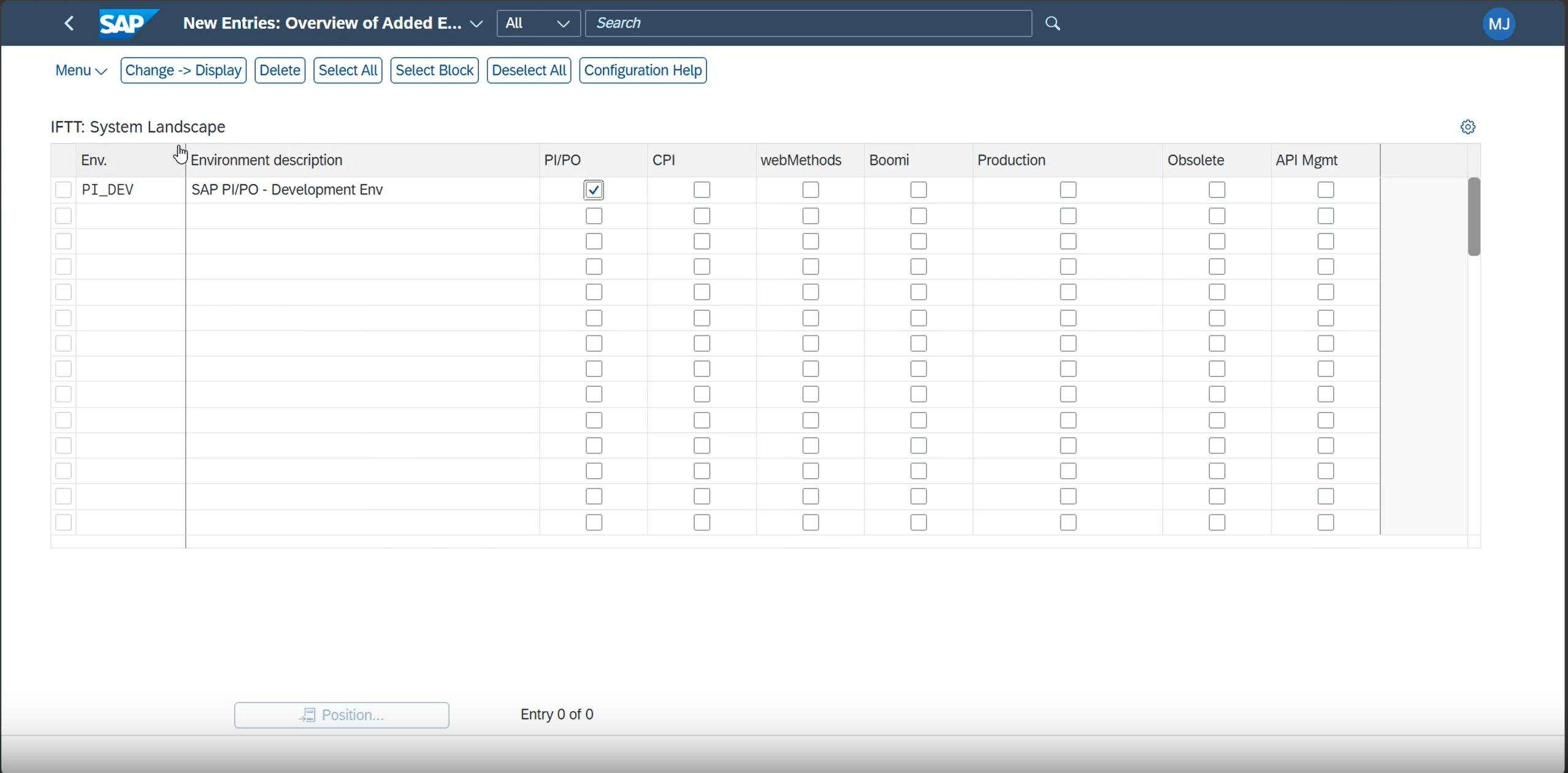The width and height of the screenshot is (1568, 773).
Task: Click the search magnifier icon
Action: coord(1052,23)
